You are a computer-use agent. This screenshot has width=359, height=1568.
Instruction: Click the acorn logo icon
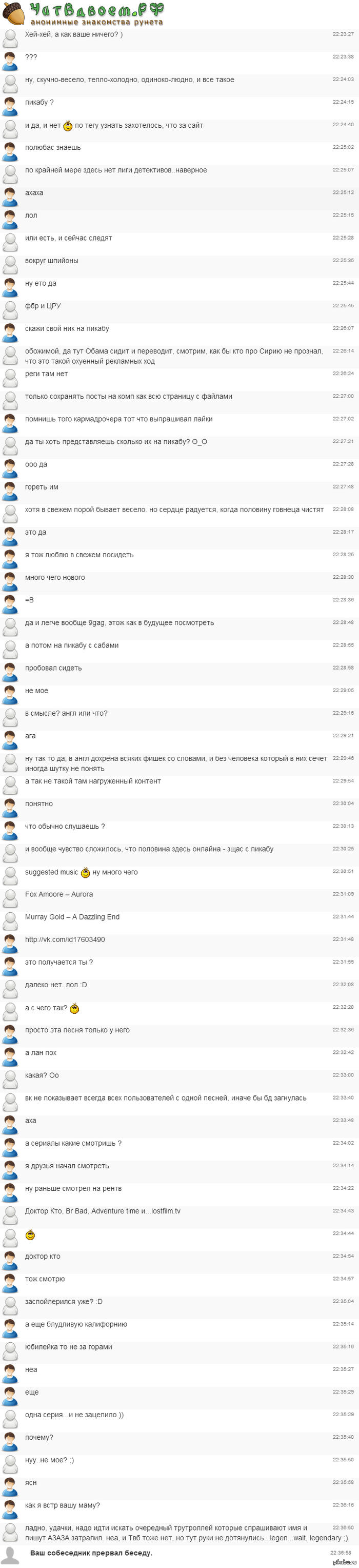coord(13,13)
